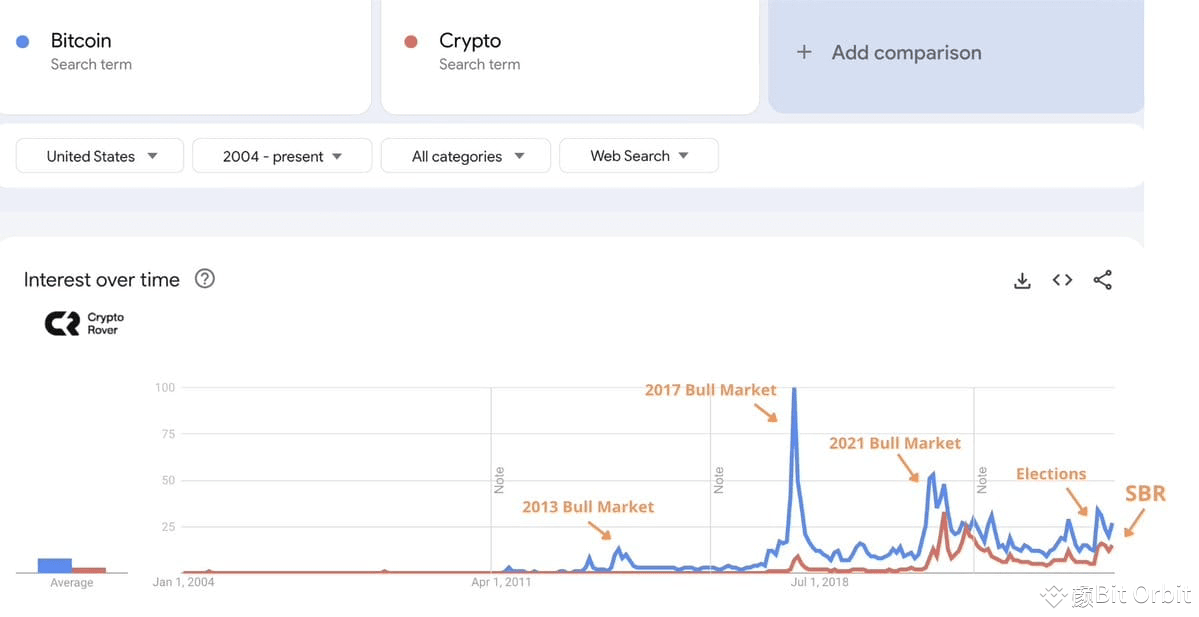Open the embed code icon
Image resolution: width=1199 pixels, height=617 pixels.
(1062, 280)
